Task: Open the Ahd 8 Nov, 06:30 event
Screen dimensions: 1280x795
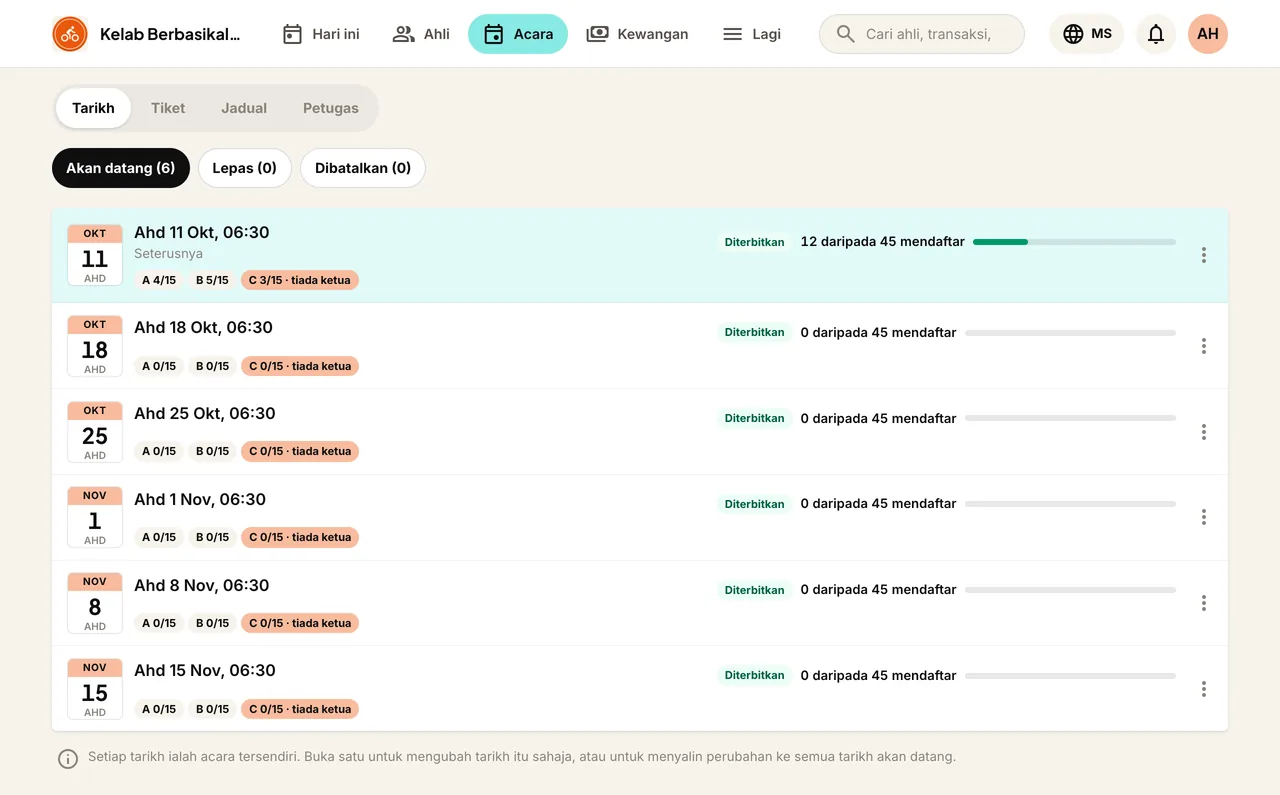Action: 640,603
